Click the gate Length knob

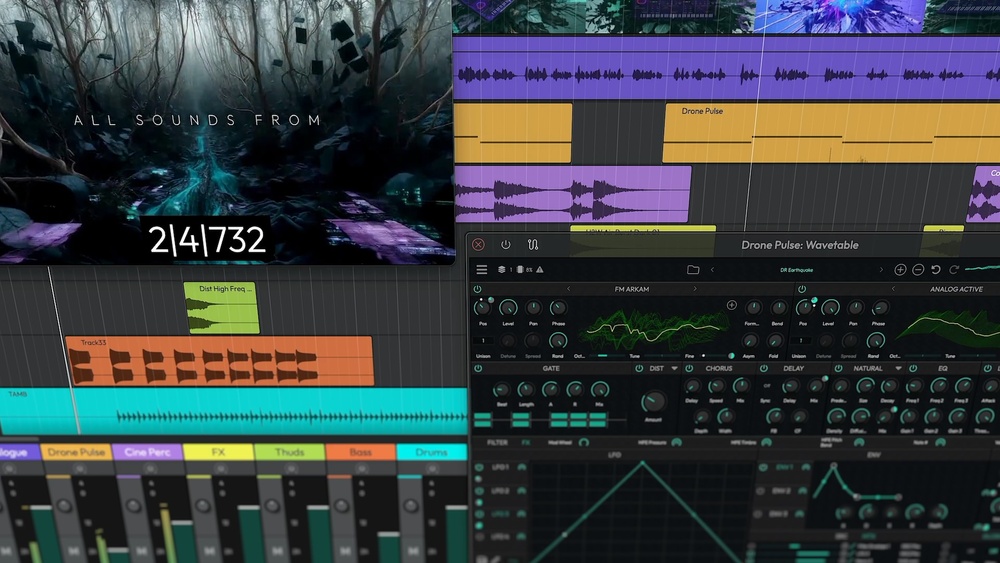(526, 389)
